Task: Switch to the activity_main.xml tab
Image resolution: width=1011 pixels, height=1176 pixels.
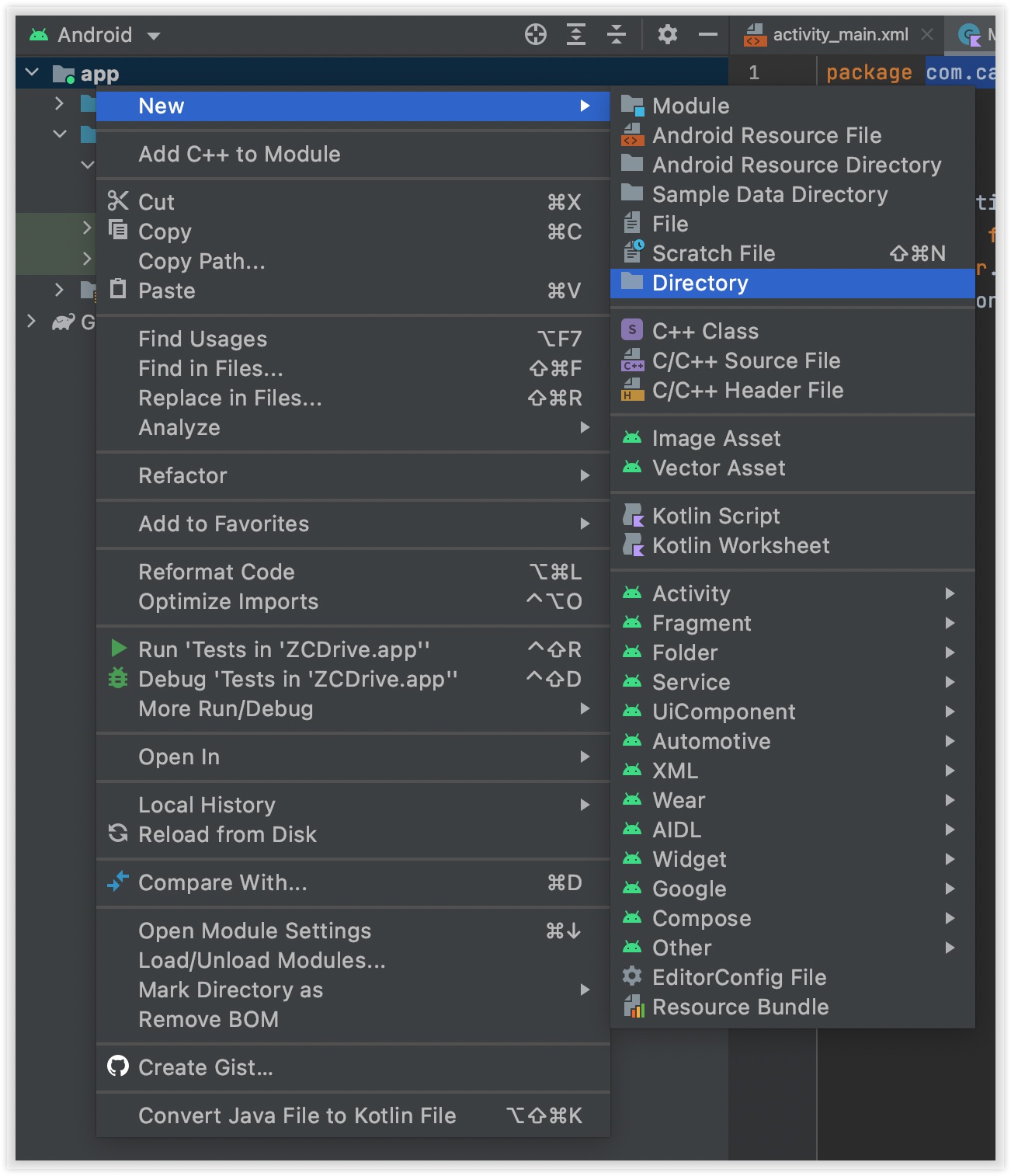Action: tap(839, 35)
